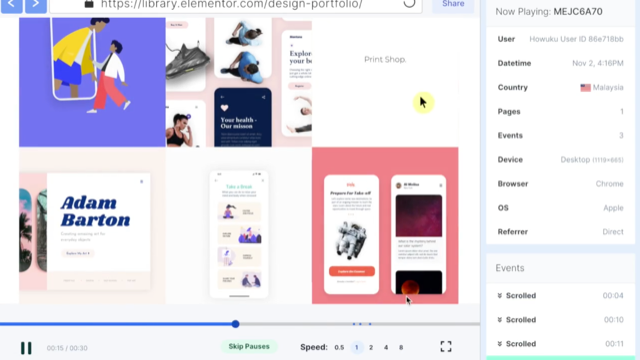Click the lock icon in address bar

pyautogui.click(x=89, y=4)
